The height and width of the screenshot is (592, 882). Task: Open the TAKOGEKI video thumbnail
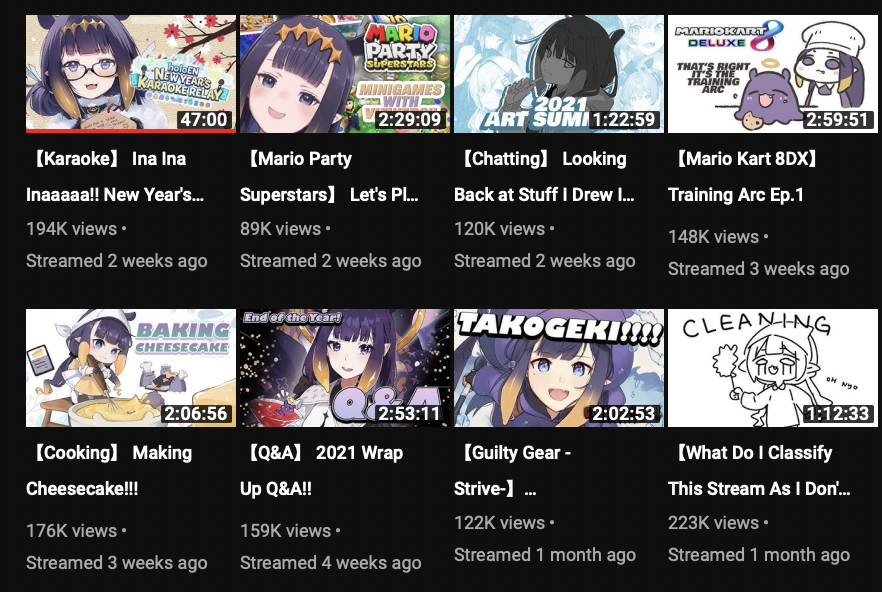(559, 367)
